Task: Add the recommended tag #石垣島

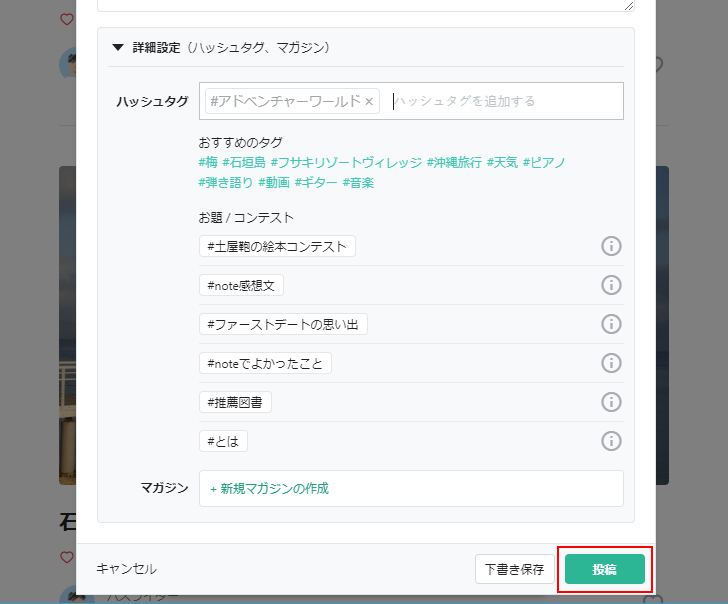Action: click(244, 162)
